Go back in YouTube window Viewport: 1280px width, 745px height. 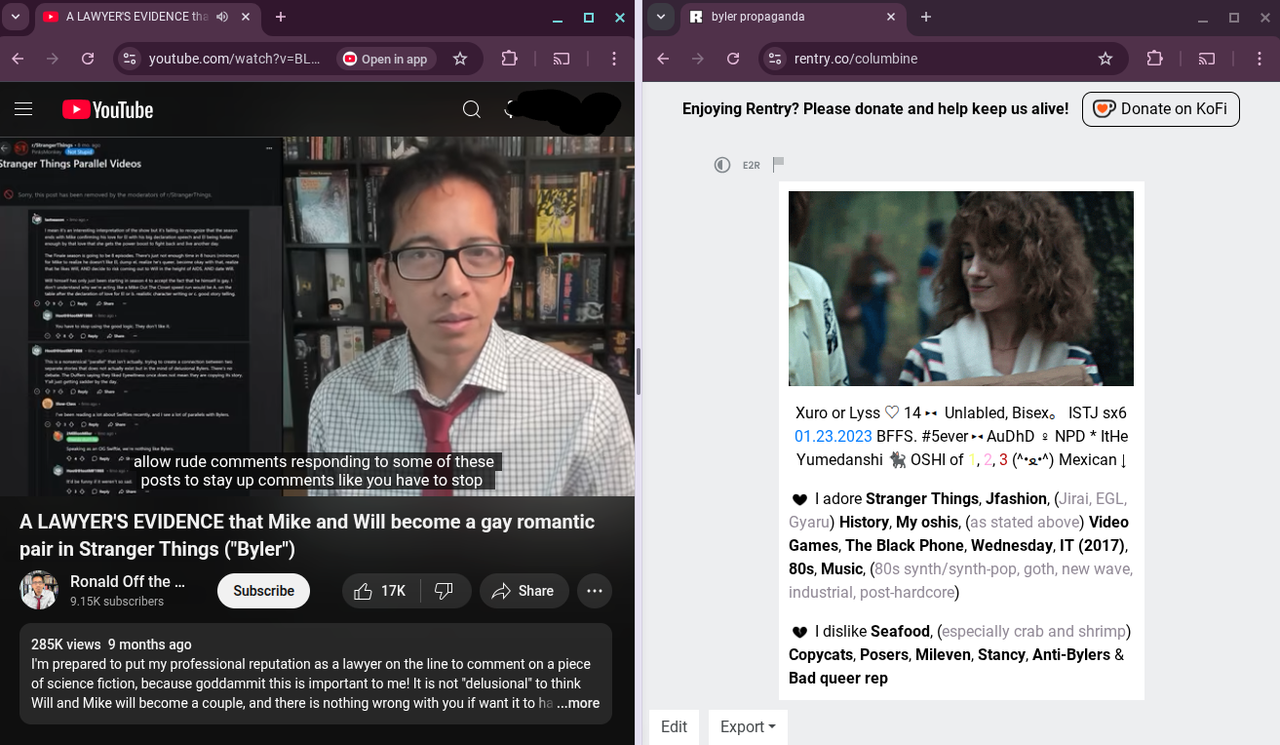click(x=18, y=59)
